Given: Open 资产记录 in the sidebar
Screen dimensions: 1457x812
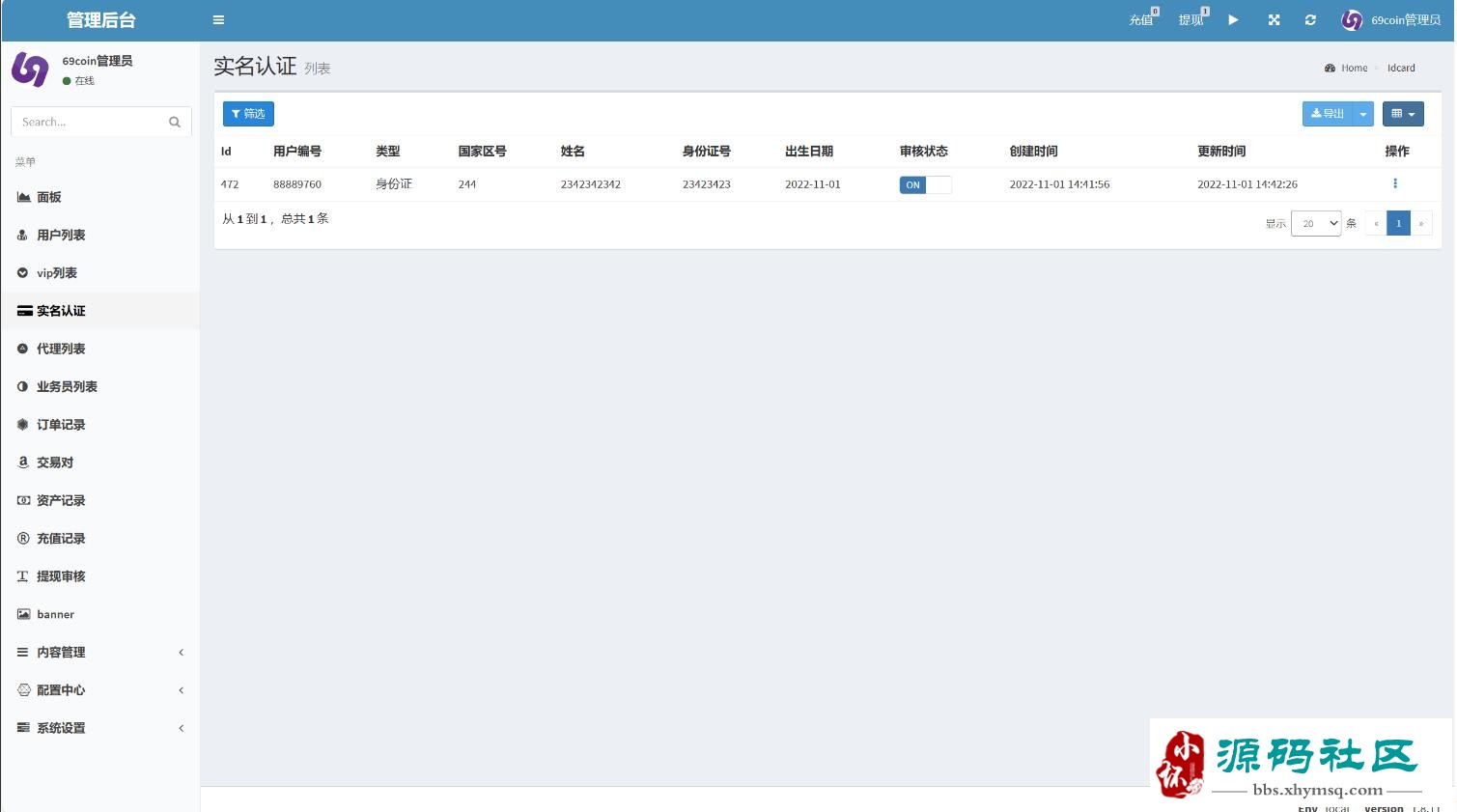Looking at the screenshot, I should coord(100,500).
